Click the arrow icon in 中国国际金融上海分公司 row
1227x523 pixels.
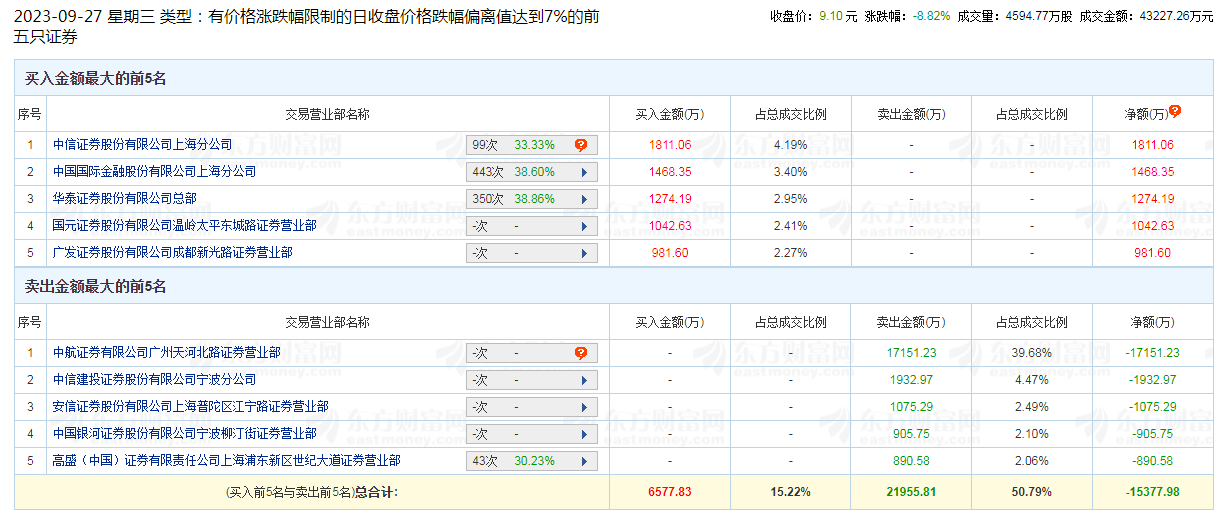(x=584, y=172)
